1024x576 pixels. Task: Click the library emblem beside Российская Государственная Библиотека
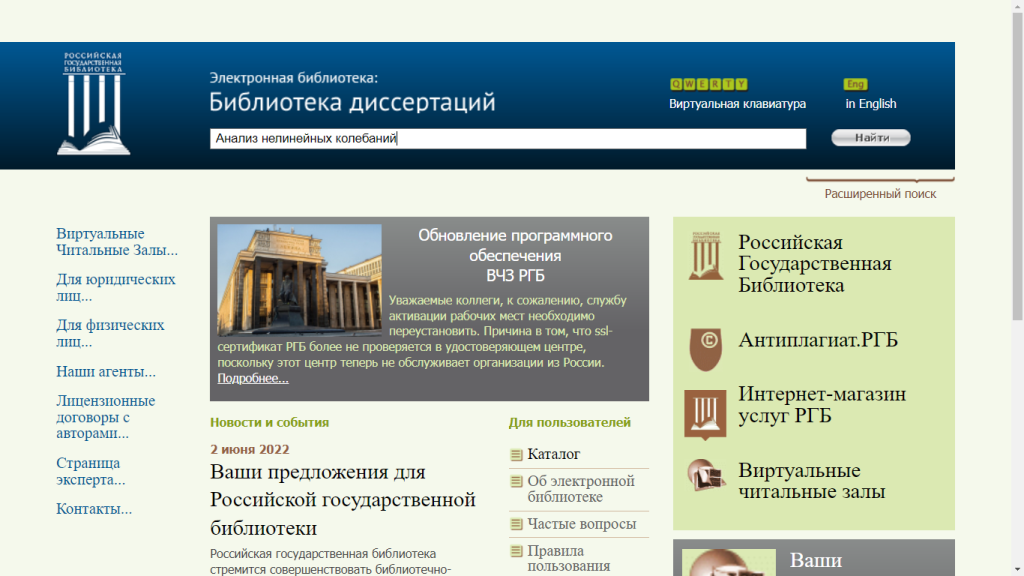click(x=706, y=255)
